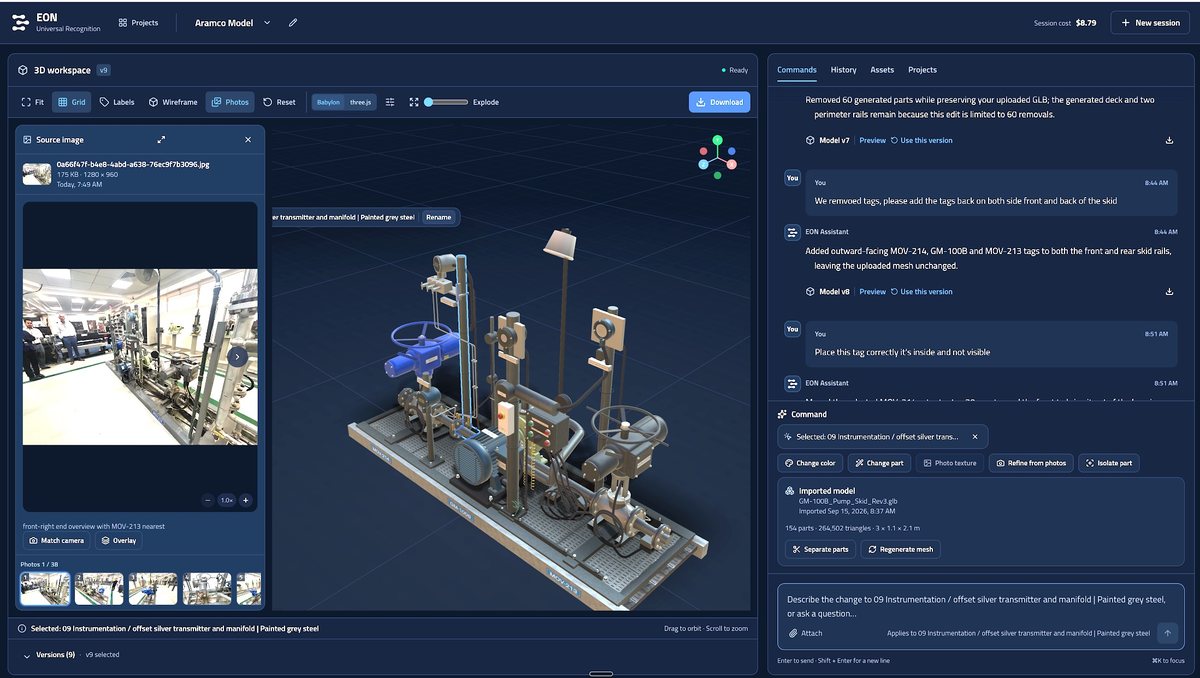Click the EON logo icon
1200x678 pixels.
[x=20, y=22]
